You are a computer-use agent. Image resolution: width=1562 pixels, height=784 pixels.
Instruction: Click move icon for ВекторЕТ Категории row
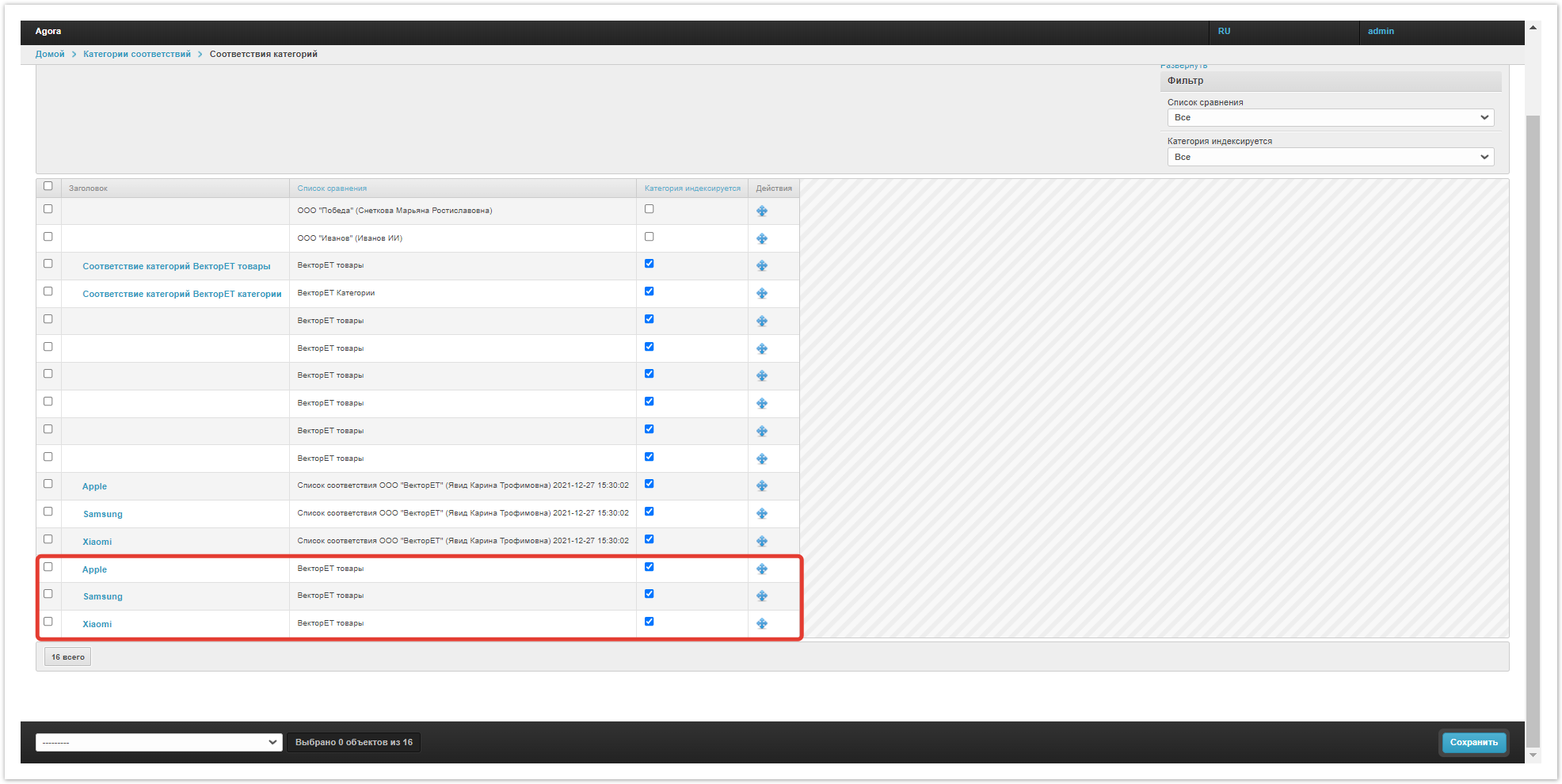pyautogui.click(x=761, y=294)
